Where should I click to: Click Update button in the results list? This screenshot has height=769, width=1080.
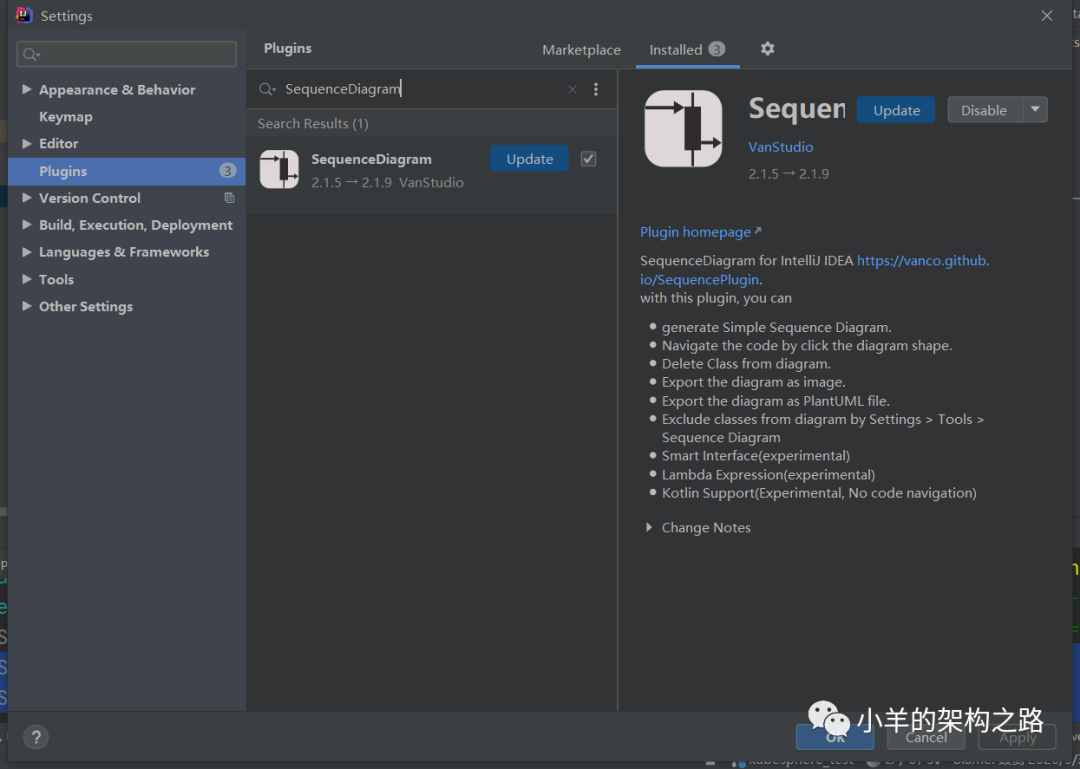(x=529, y=159)
